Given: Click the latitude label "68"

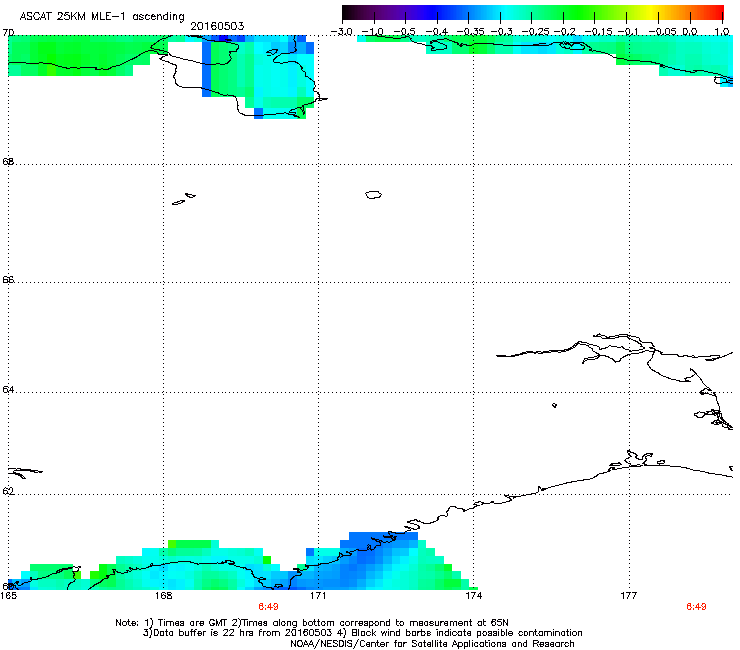Looking at the screenshot, I should [8, 162].
